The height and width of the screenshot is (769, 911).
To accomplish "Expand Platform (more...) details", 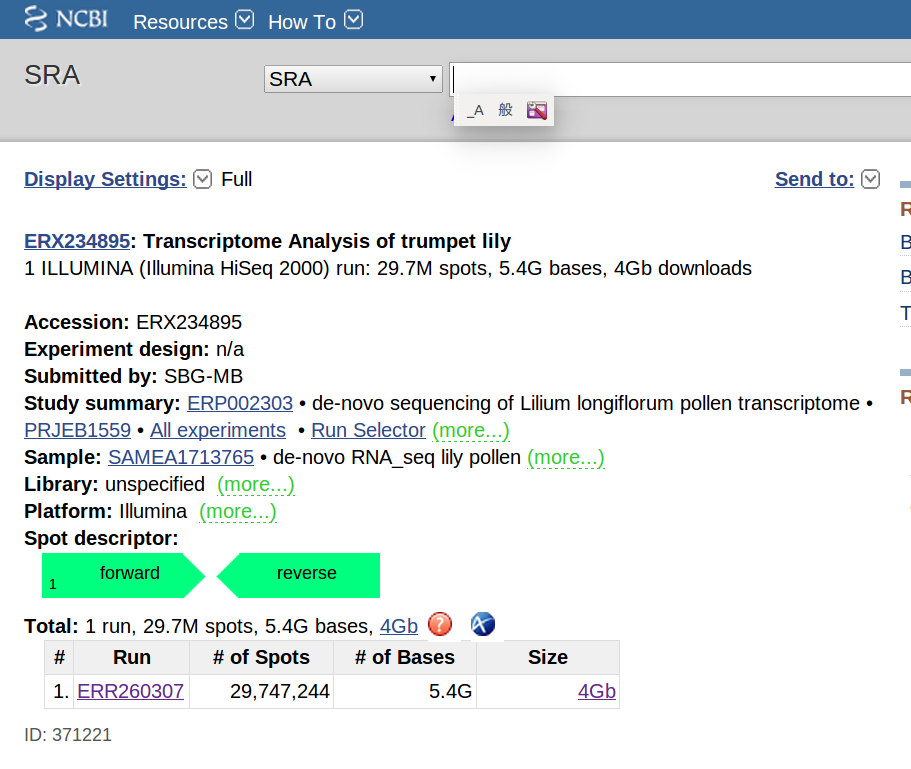I will click(238, 512).
